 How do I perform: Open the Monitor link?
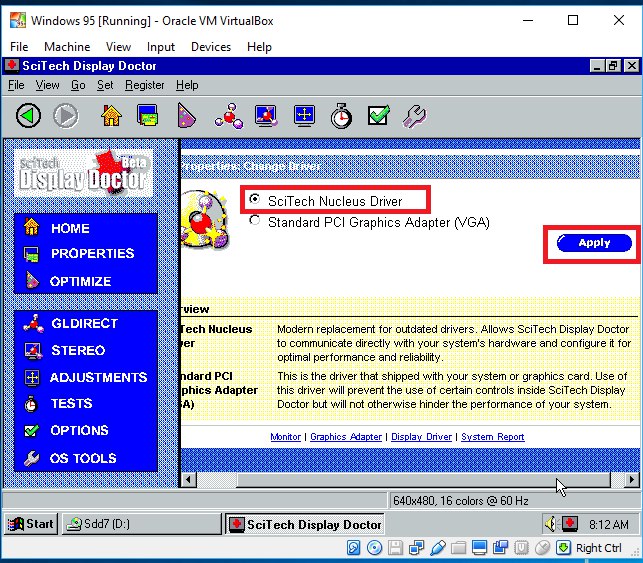pyautogui.click(x=285, y=437)
